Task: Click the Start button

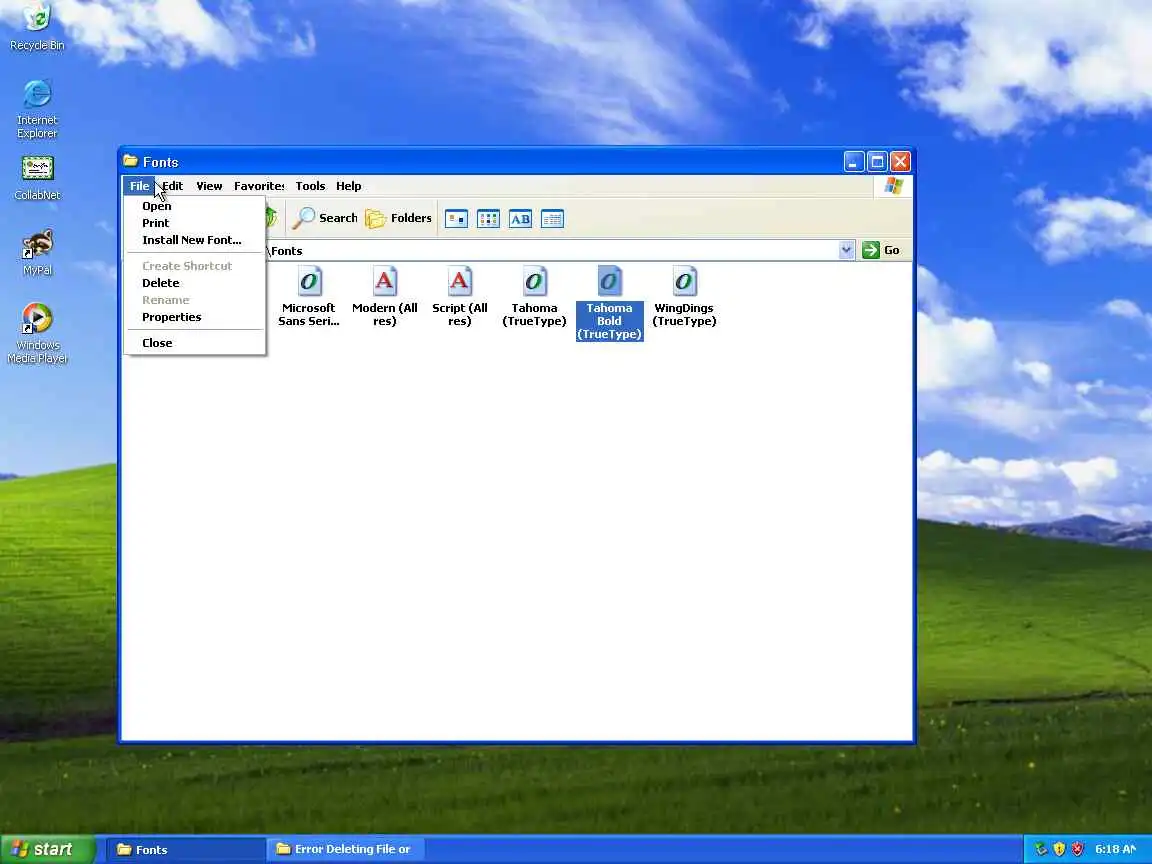Action: coord(47,849)
